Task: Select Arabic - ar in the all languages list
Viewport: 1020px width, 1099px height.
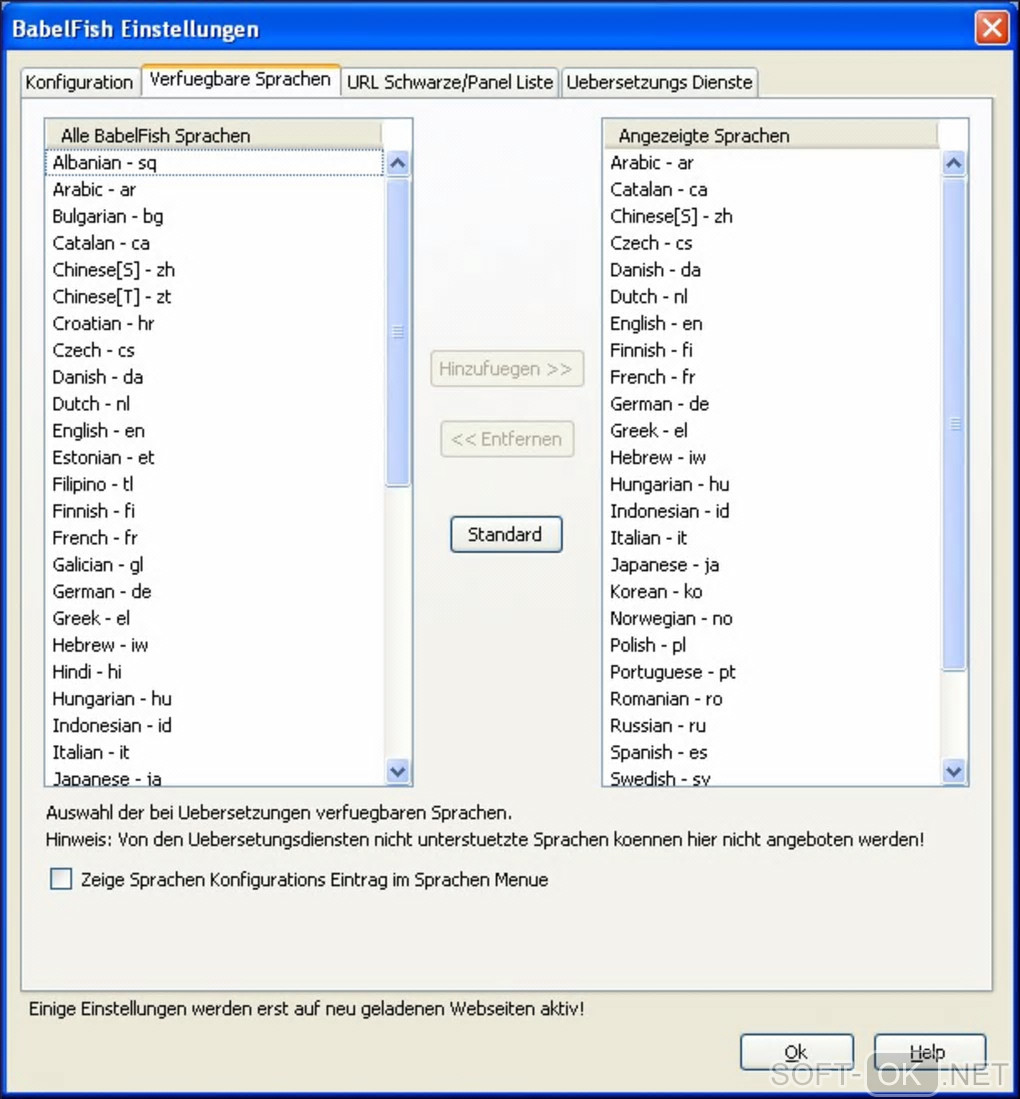Action: click(215, 189)
